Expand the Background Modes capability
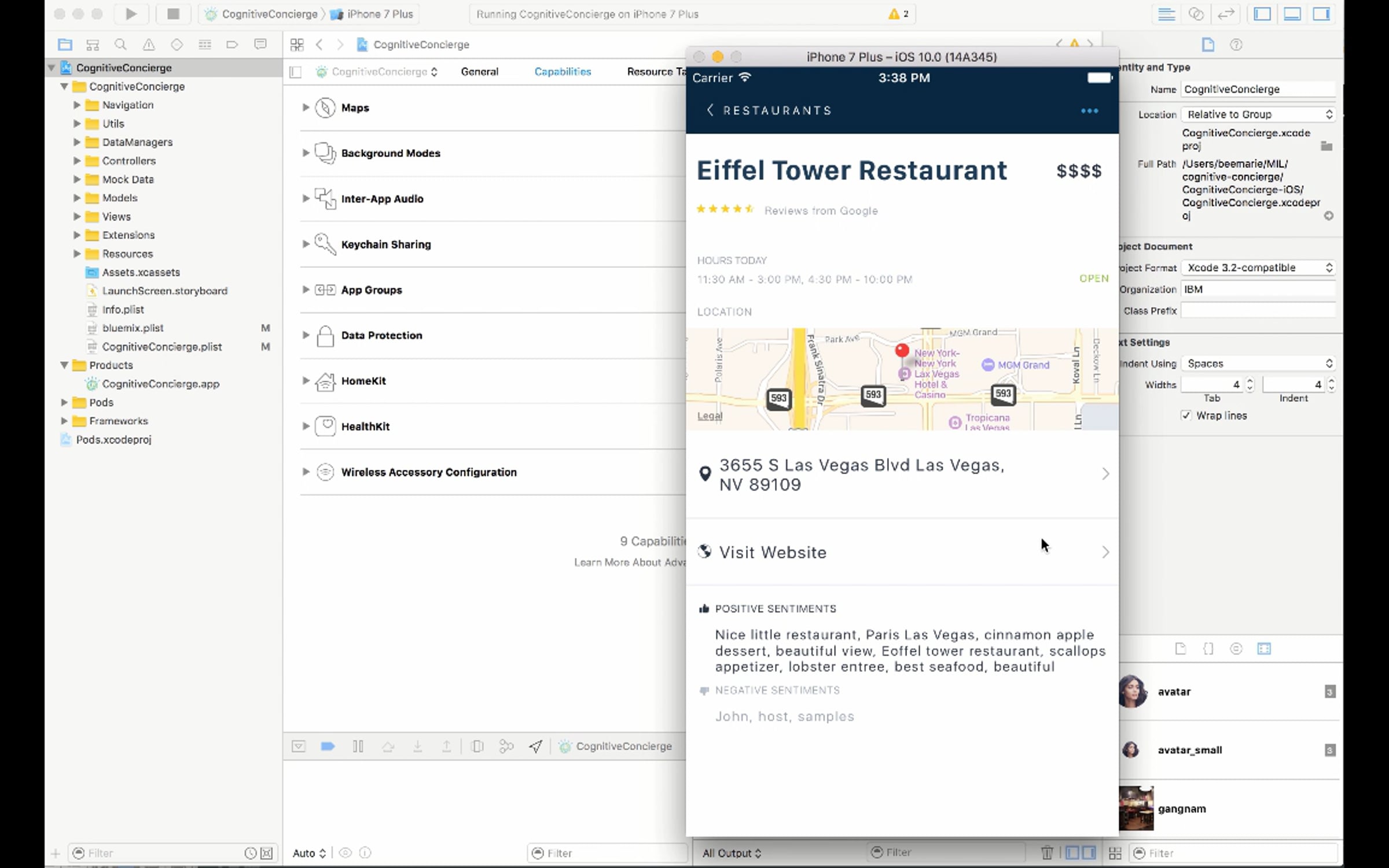1389x868 pixels. pyautogui.click(x=306, y=153)
